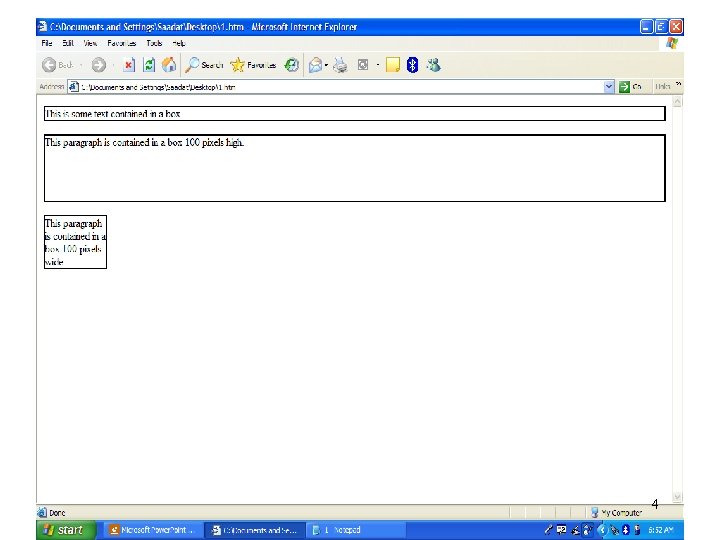
Task: Refresh the page using green arrows icon
Action: click(149, 65)
